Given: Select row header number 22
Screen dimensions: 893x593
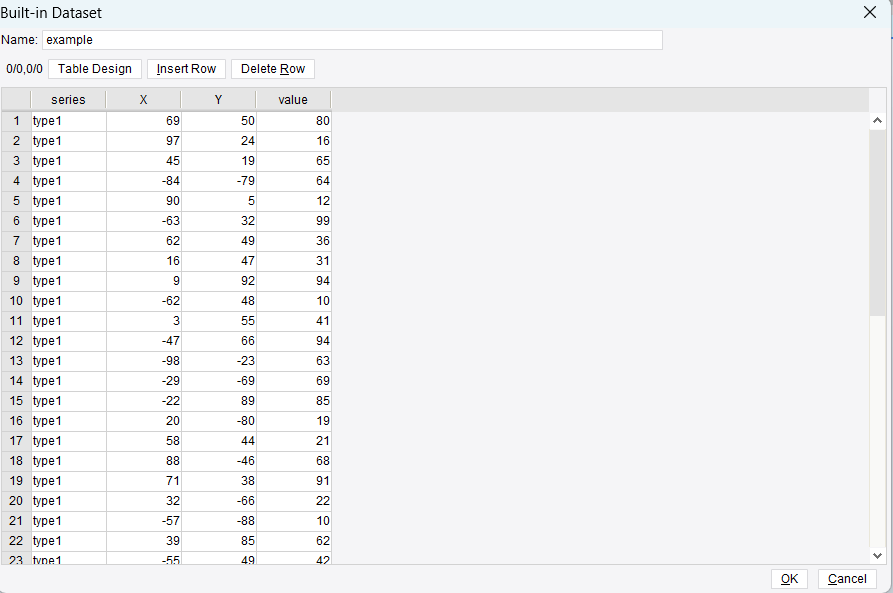Looking at the screenshot, I should 16,541.
